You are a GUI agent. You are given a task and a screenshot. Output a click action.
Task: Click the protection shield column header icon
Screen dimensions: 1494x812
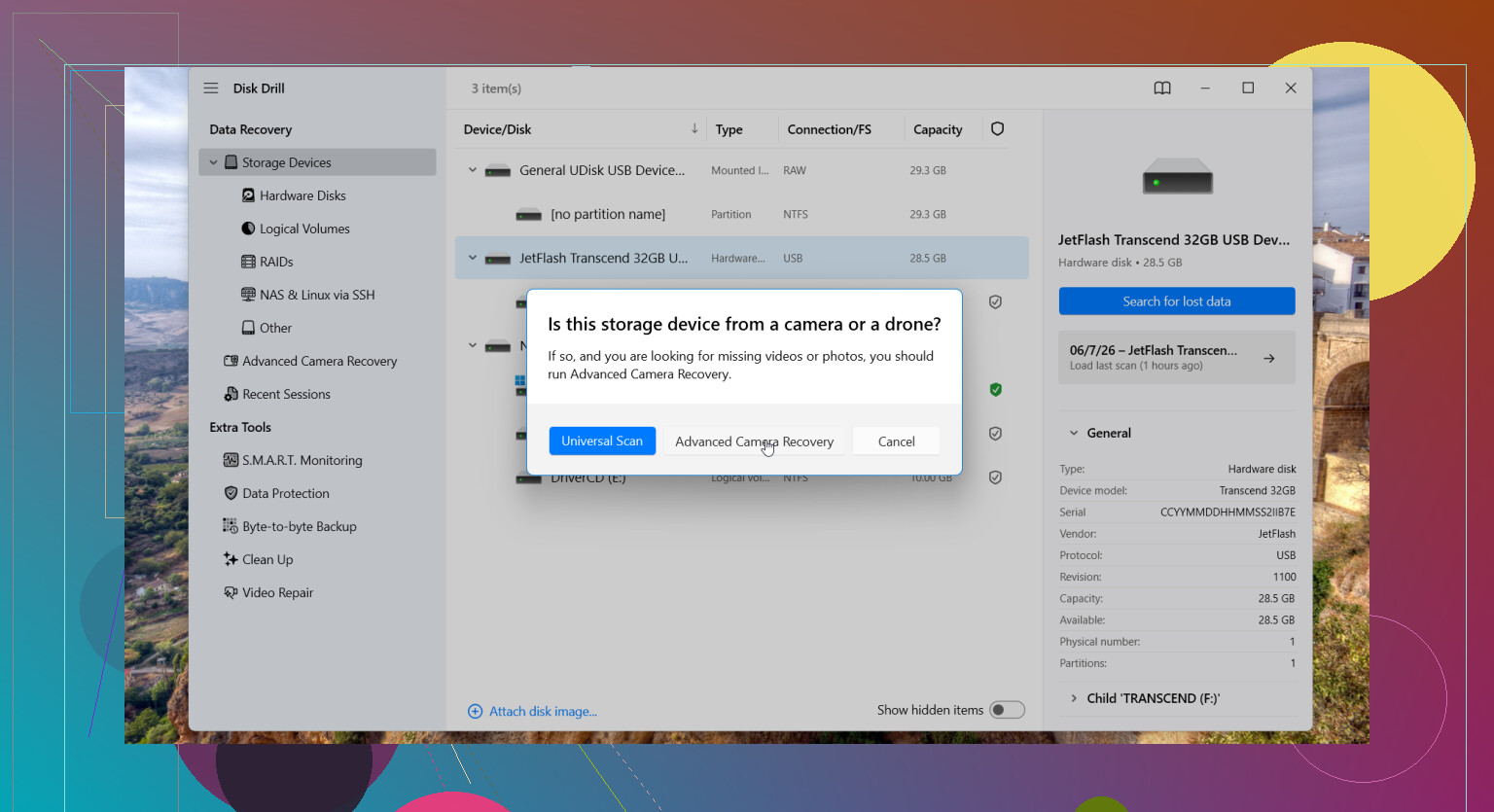[997, 128]
